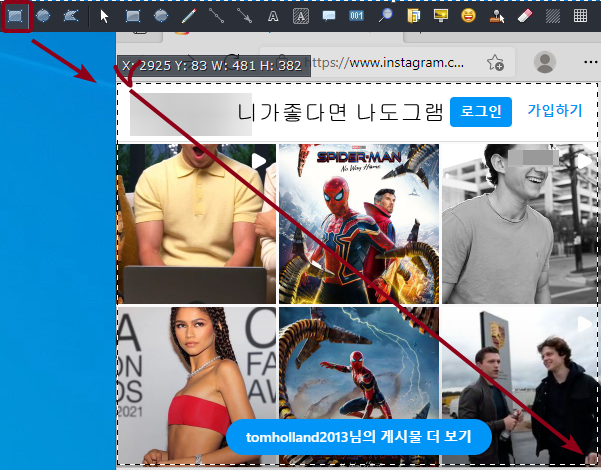Select the pixelate grid tool
This screenshot has width=601, height=470.
[x=580, y=16]
